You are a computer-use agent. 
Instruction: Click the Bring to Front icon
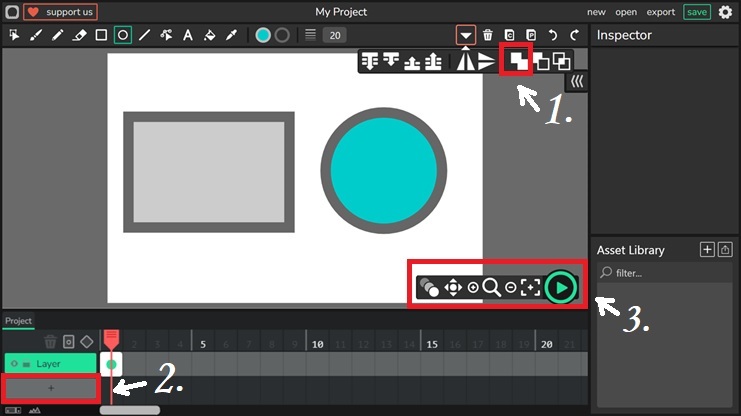[x=518, y=62]
